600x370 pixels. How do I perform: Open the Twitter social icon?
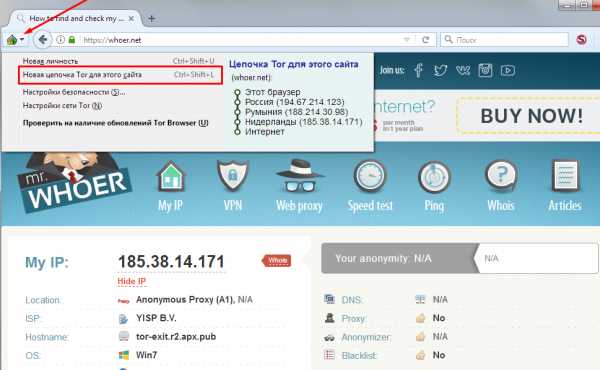[x=440, y=70]
